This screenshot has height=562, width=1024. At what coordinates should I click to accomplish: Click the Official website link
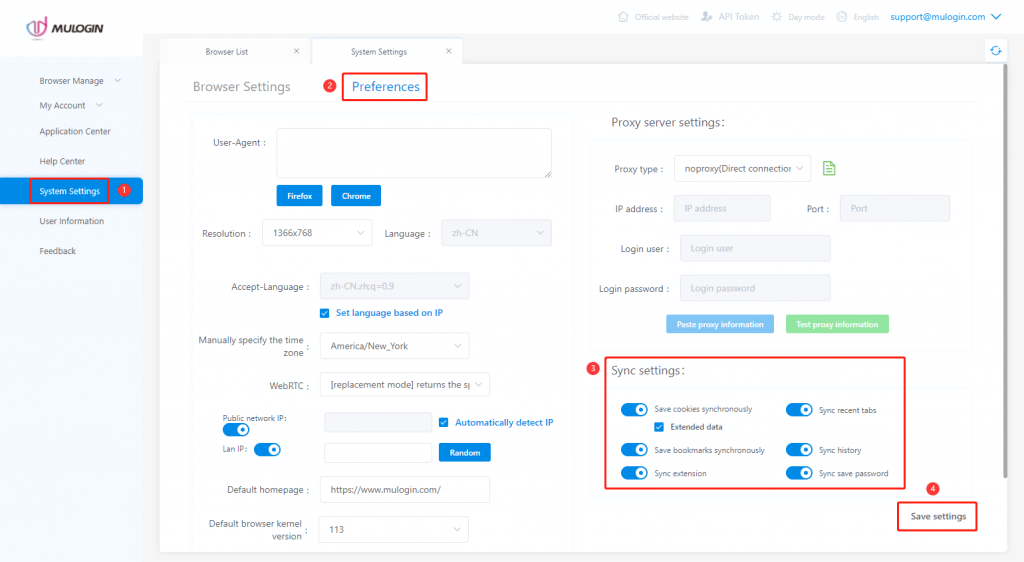tap(662, 17)
